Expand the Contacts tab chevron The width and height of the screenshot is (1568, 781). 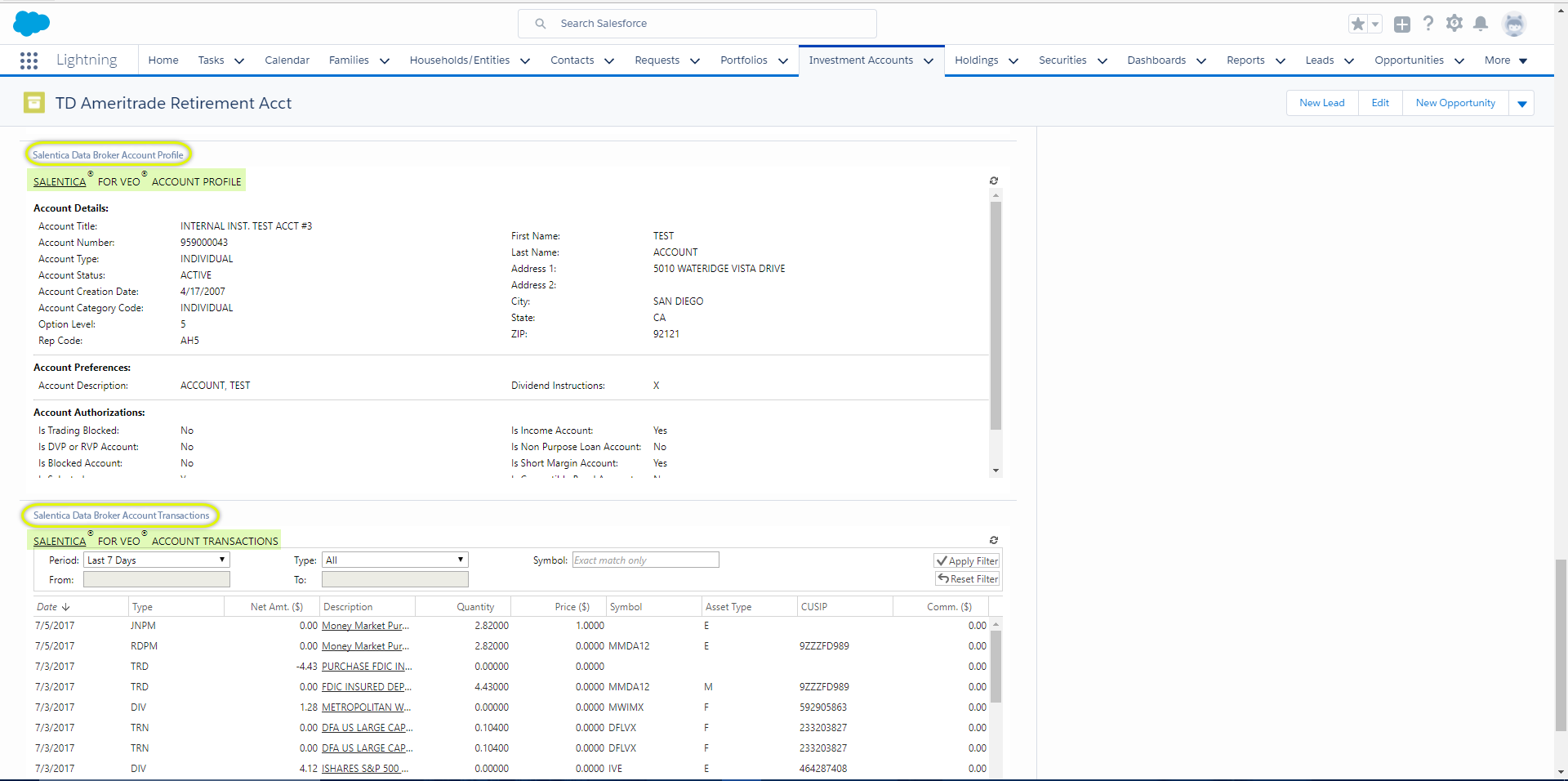tap(608, 61)
